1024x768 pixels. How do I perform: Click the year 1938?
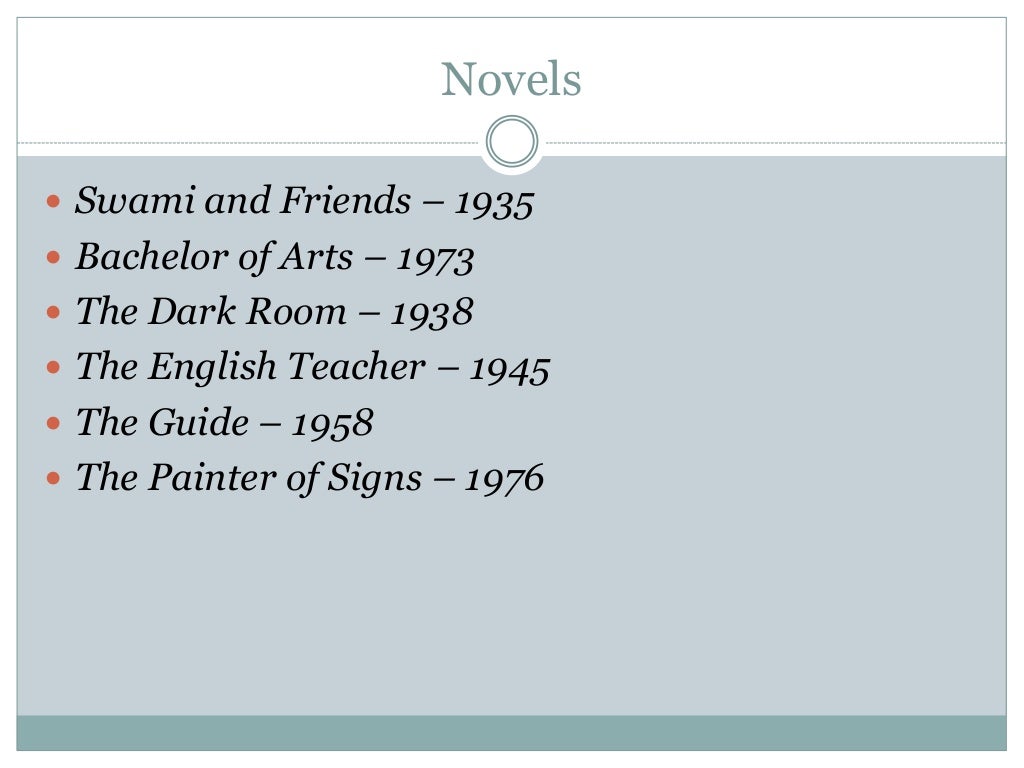click(x=432, y=313)
